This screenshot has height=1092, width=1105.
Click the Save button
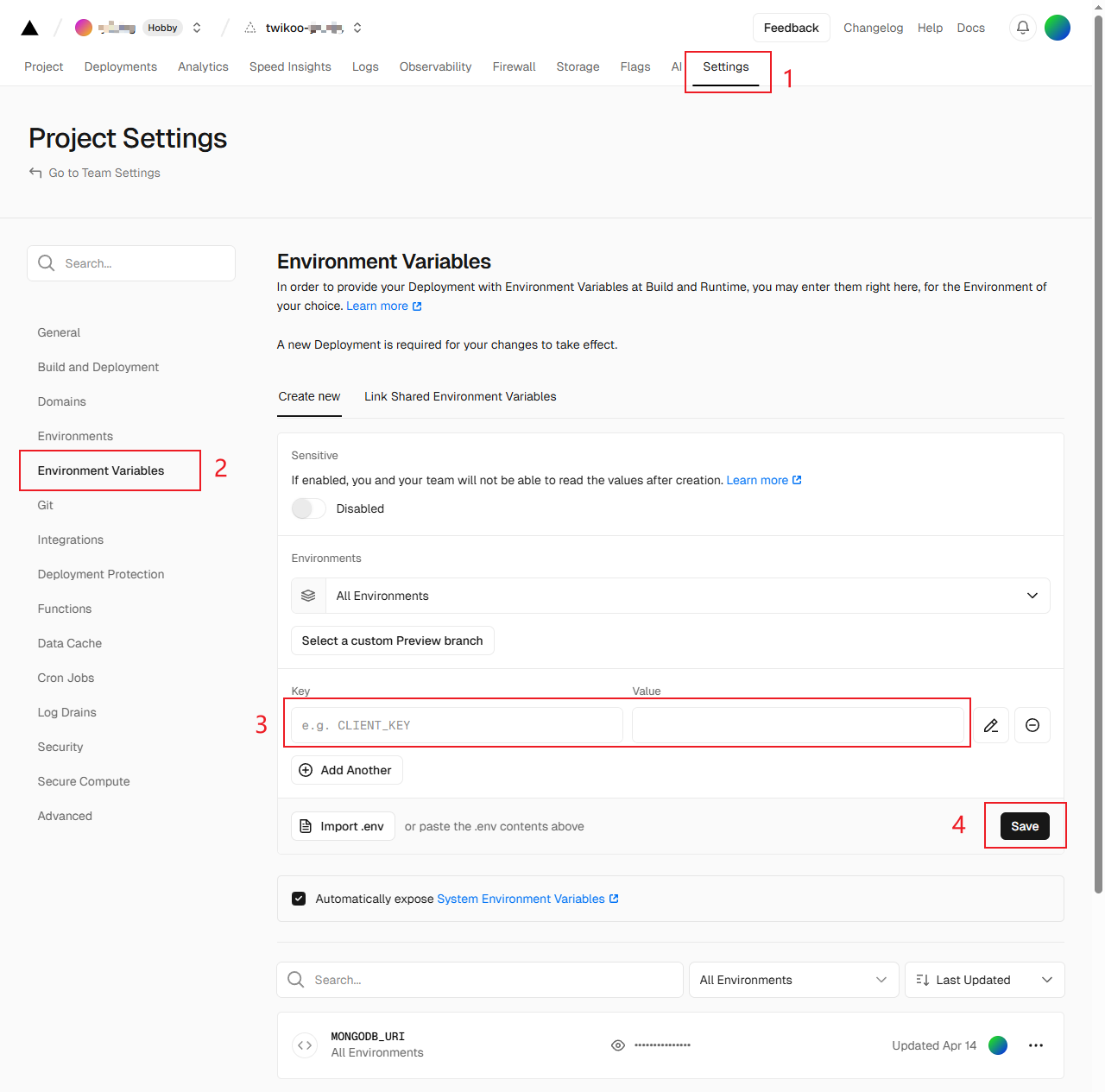point(1025,826)
